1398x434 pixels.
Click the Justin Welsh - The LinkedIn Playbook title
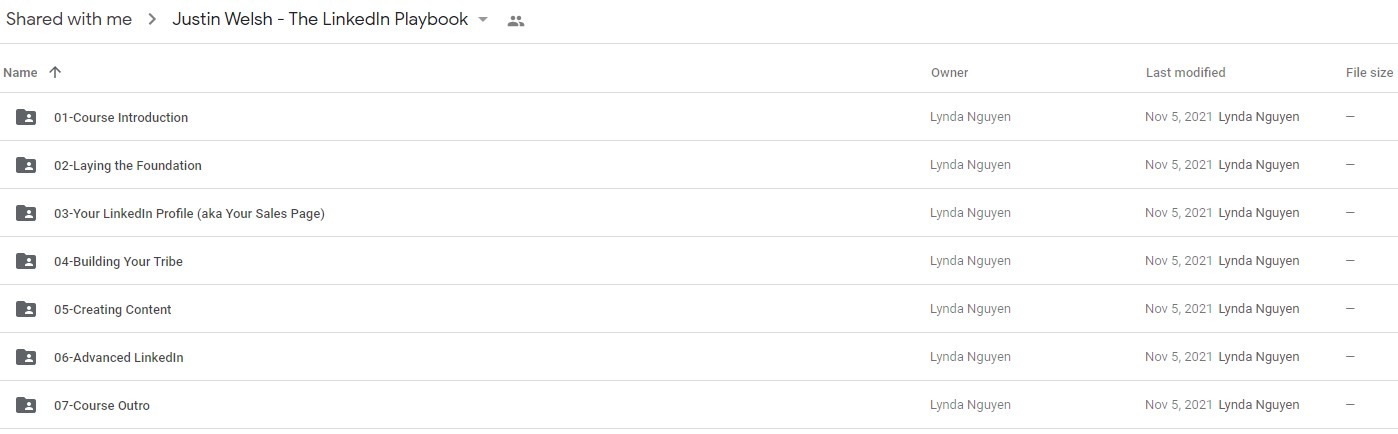[320, 20]
